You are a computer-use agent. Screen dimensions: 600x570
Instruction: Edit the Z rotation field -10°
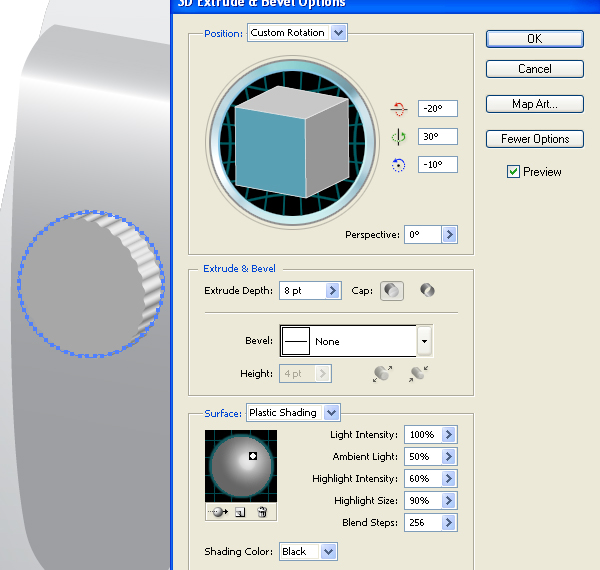click(438, 164)
